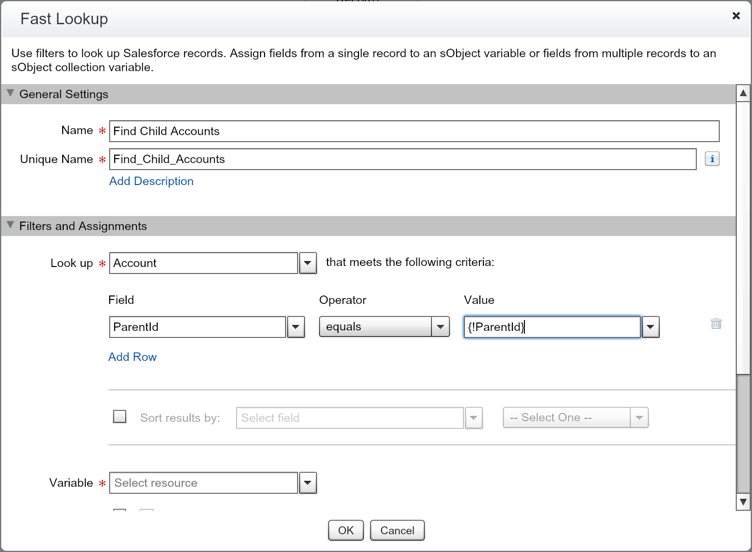Click the scrollbar up arrow
752x552 pixels.
click(743, 94)
